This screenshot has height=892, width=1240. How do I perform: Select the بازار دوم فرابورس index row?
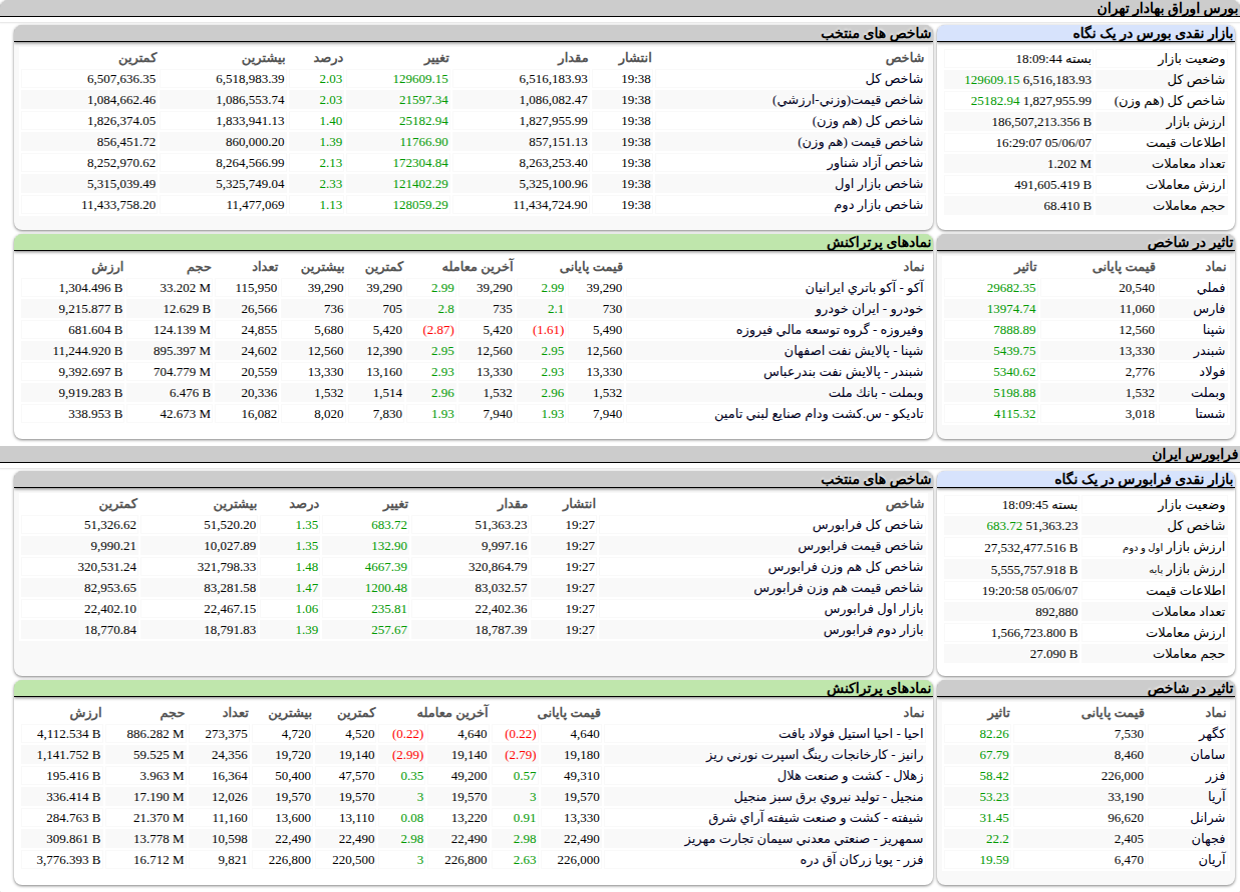click(x=474, y=630)
